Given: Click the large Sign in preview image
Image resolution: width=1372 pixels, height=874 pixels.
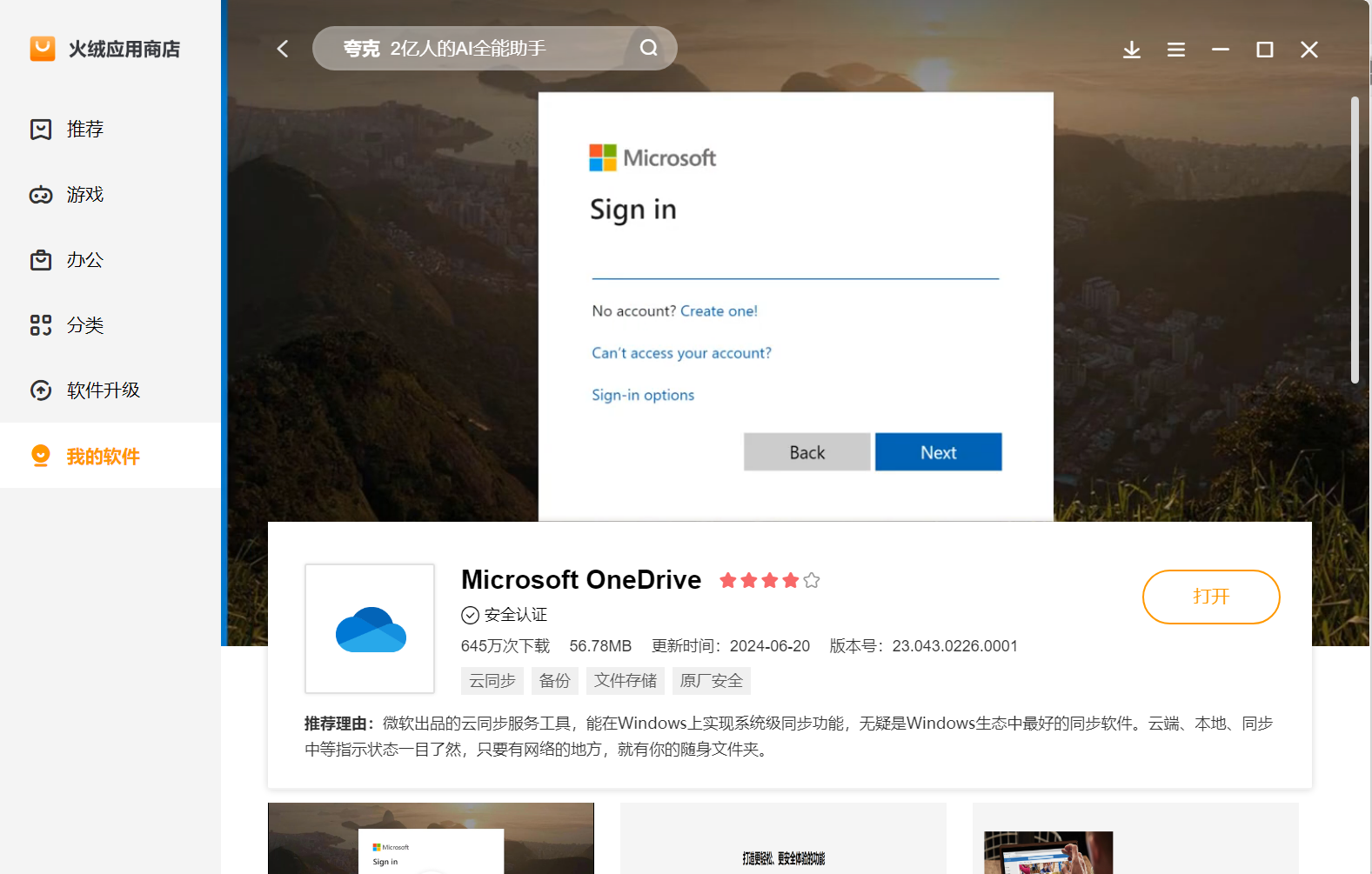Looking at the screenshot, I should [x=795, y=306].
